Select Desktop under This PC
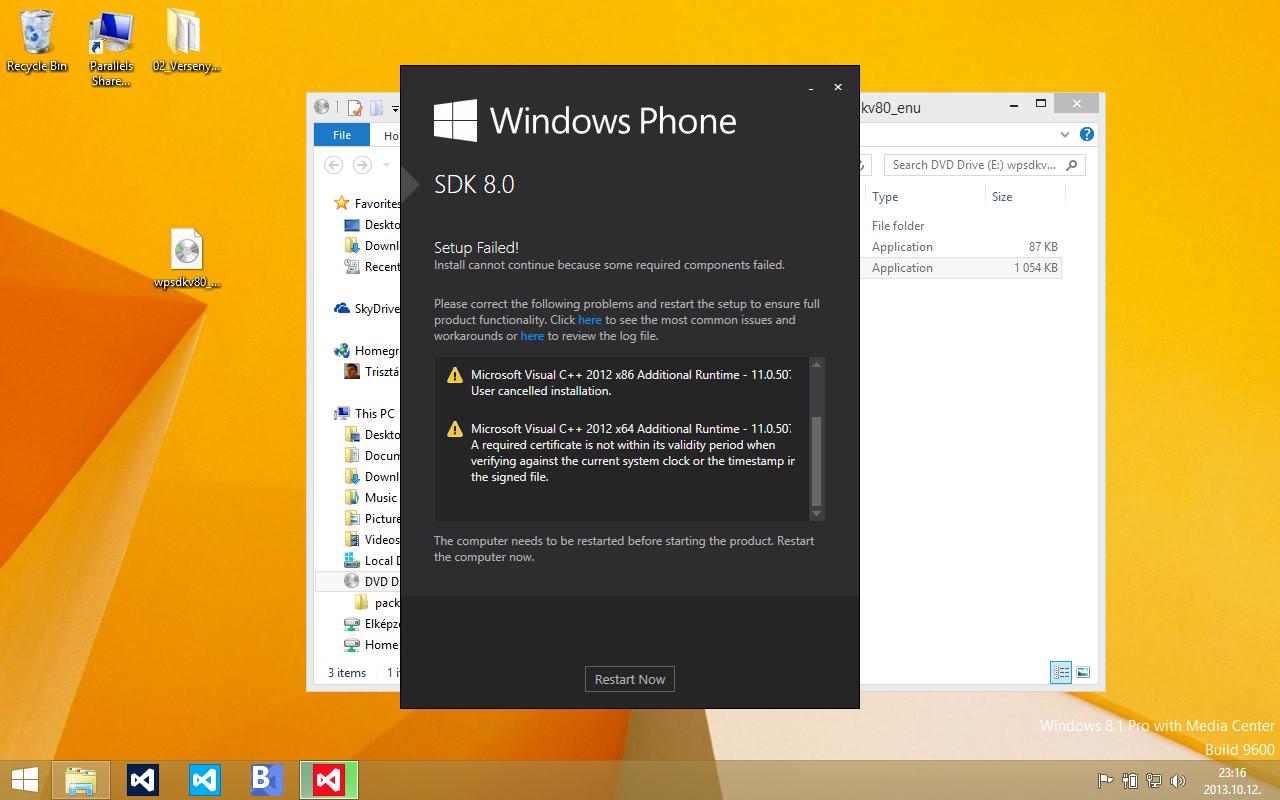Viewport: 1280px width, 800px height. click(371, 435)
